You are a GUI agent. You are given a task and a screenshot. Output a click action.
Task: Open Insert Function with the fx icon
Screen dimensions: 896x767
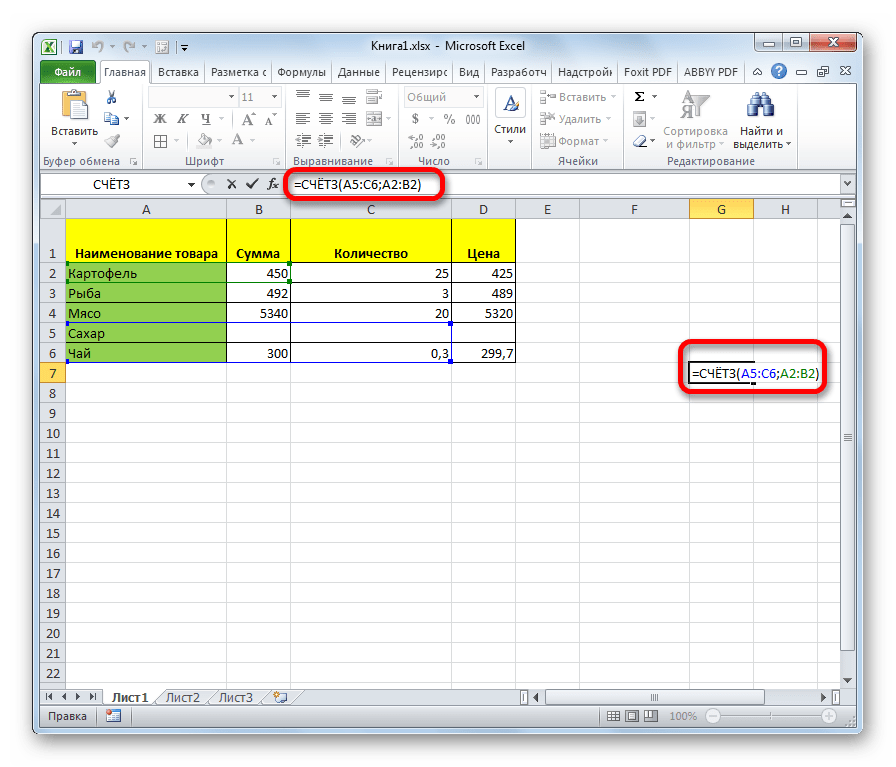tap(272, 184)
